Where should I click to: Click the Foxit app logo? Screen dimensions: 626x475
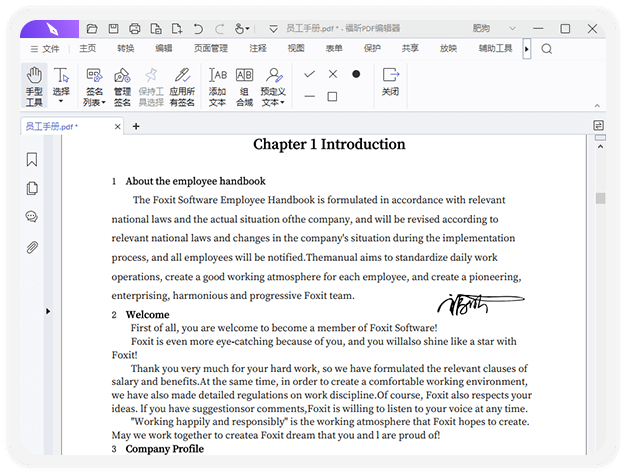(52, 29)
